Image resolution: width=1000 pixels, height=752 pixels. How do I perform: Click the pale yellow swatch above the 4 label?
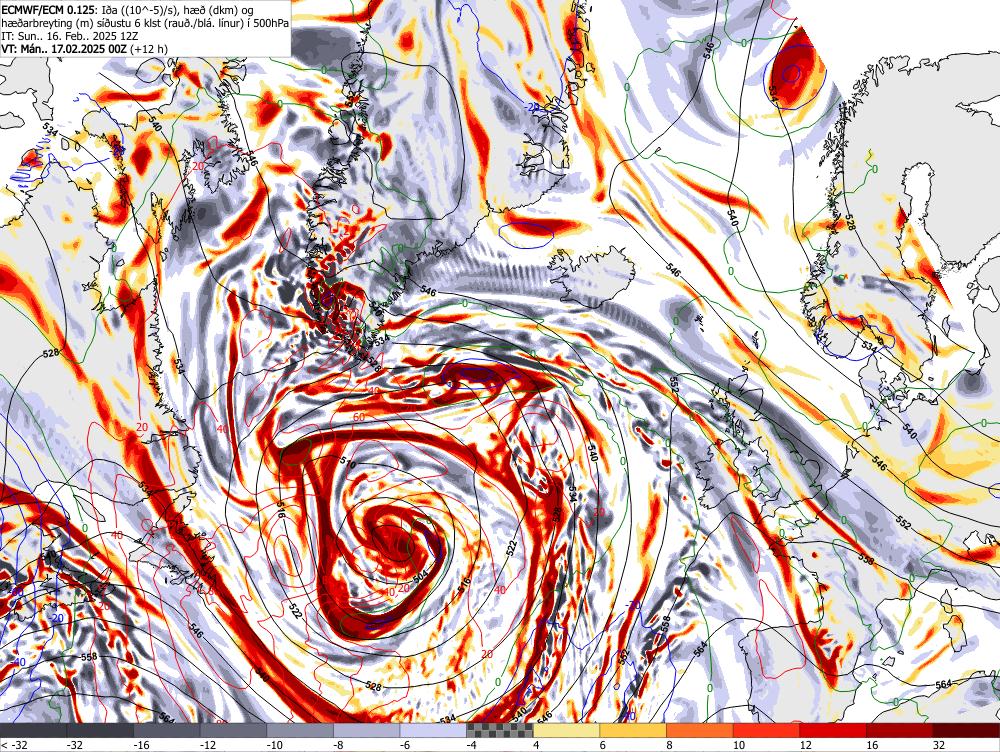point(566,730)
